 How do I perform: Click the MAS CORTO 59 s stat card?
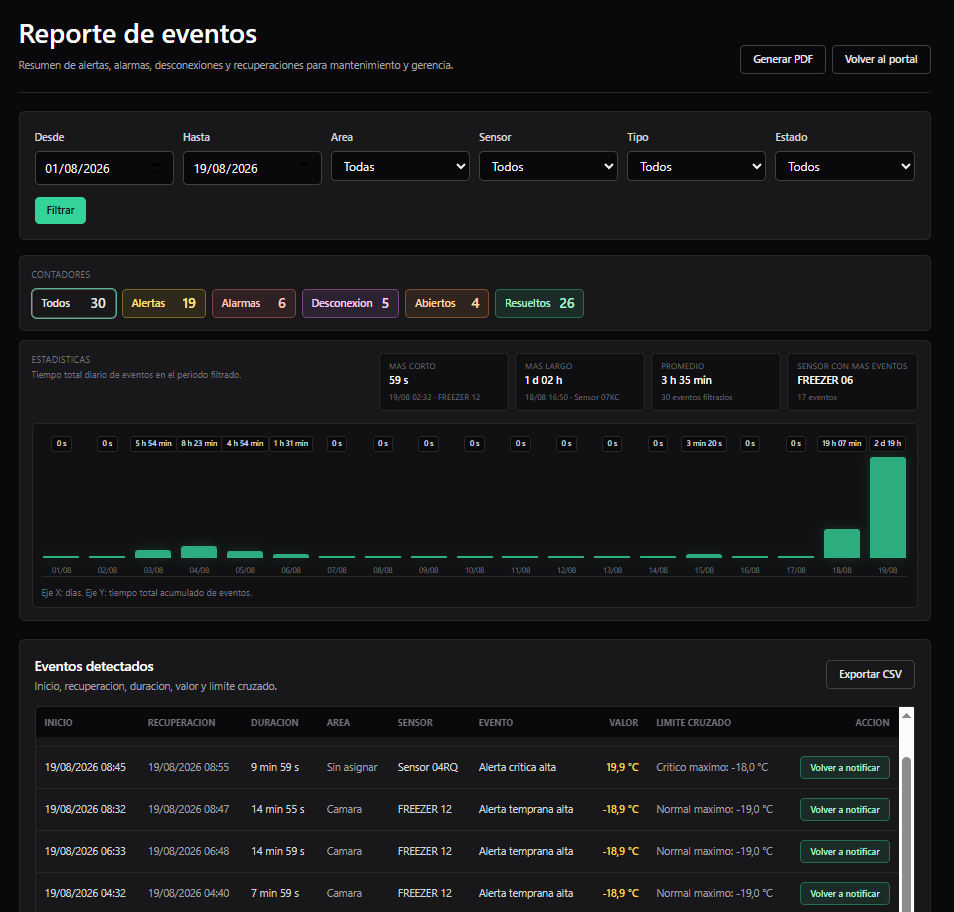tap(444, 381)
